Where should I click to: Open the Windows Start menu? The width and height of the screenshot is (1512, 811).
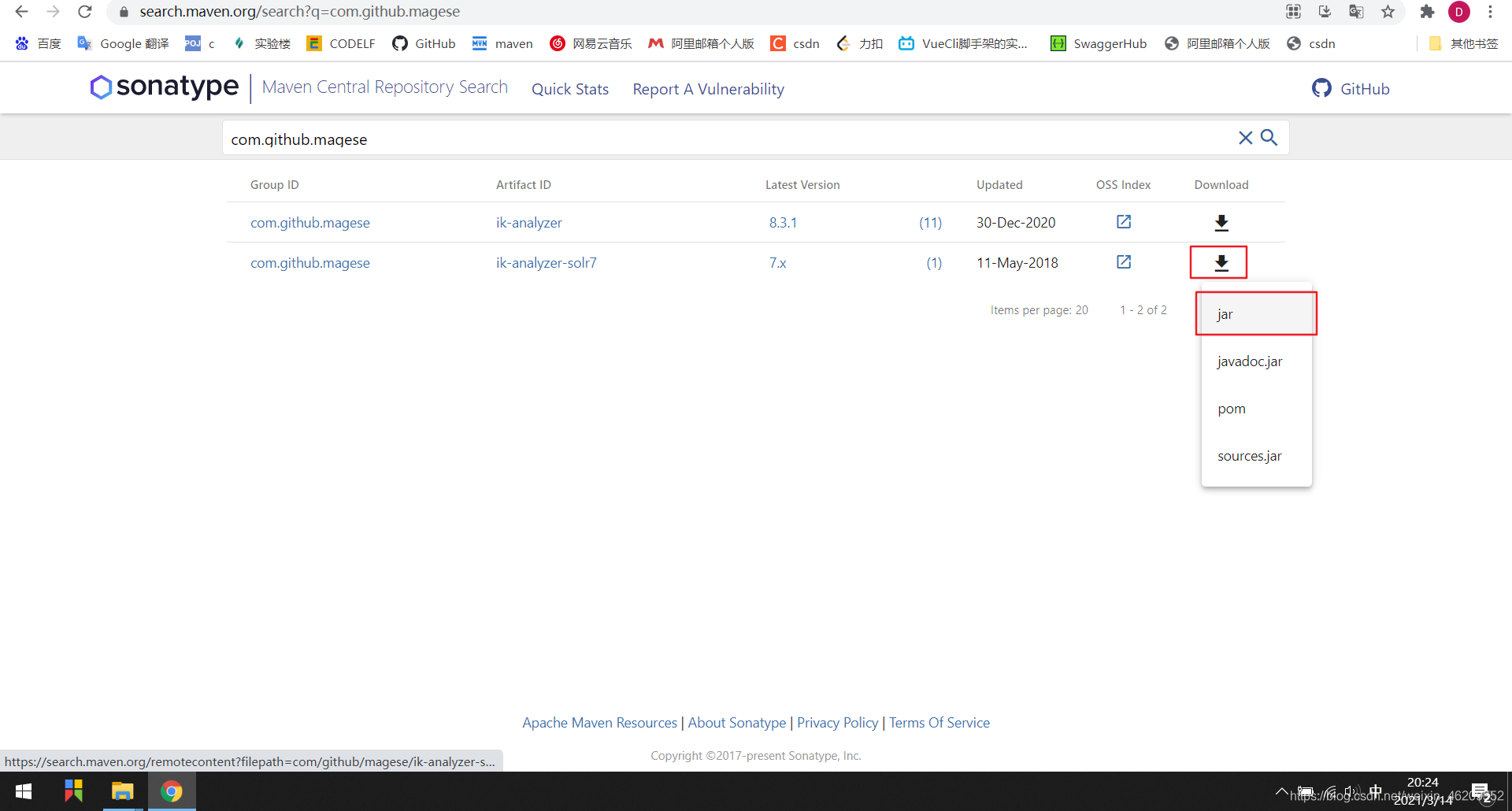[24, 791]
